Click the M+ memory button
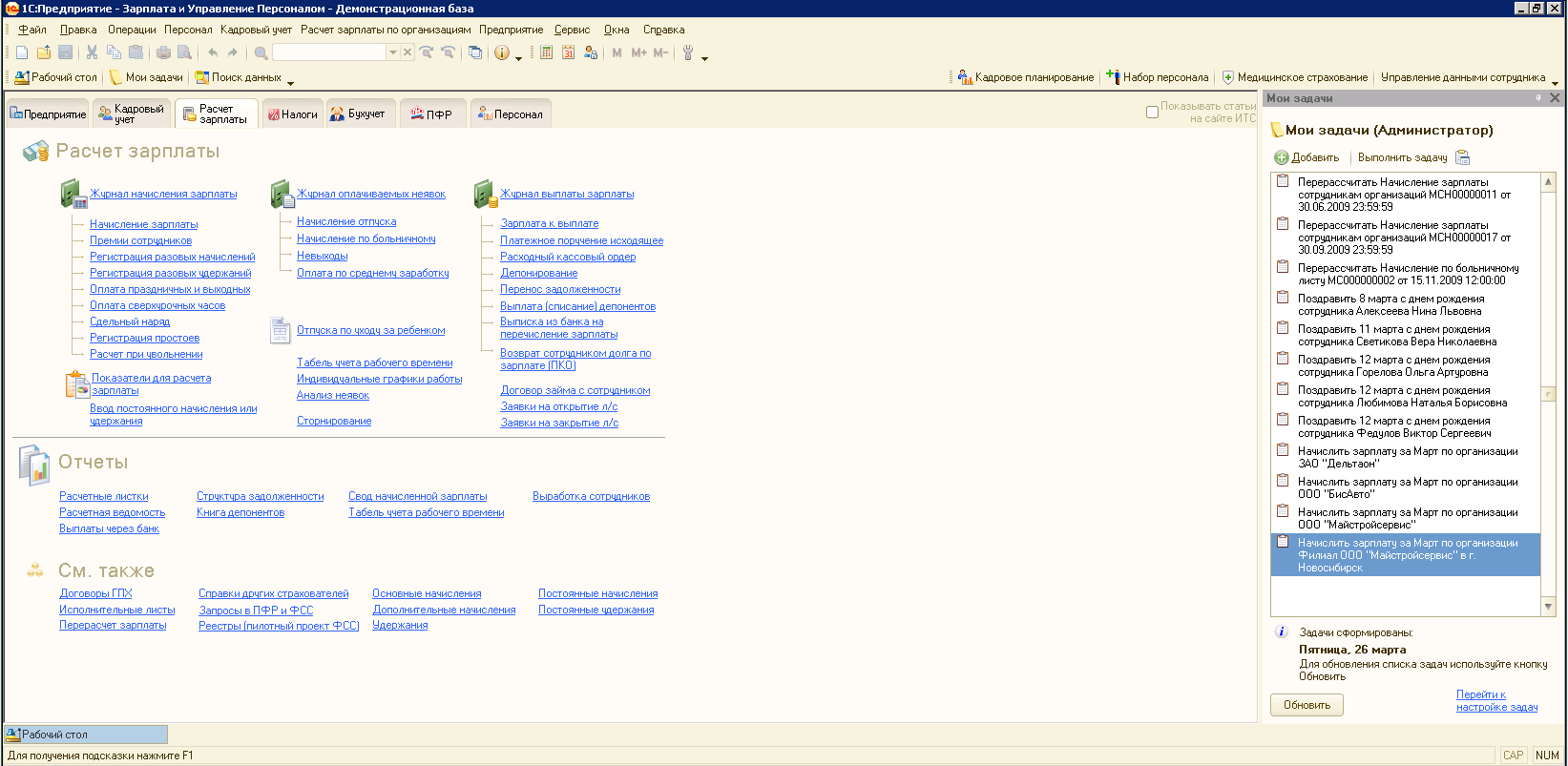This screenshot has width=1568, height=766. click(x=638, y=52)
